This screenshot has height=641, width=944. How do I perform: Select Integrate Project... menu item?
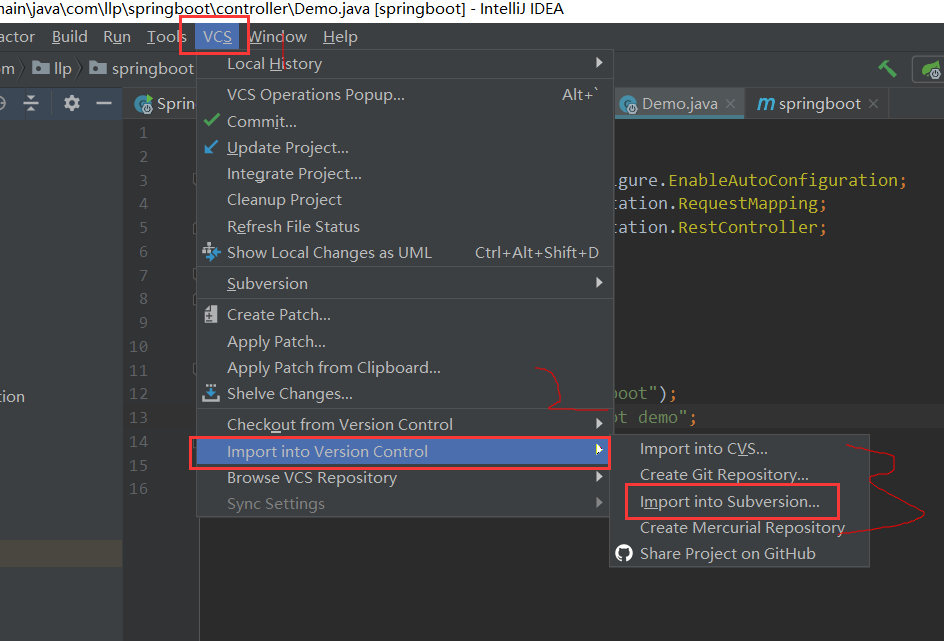click(405, 174)
